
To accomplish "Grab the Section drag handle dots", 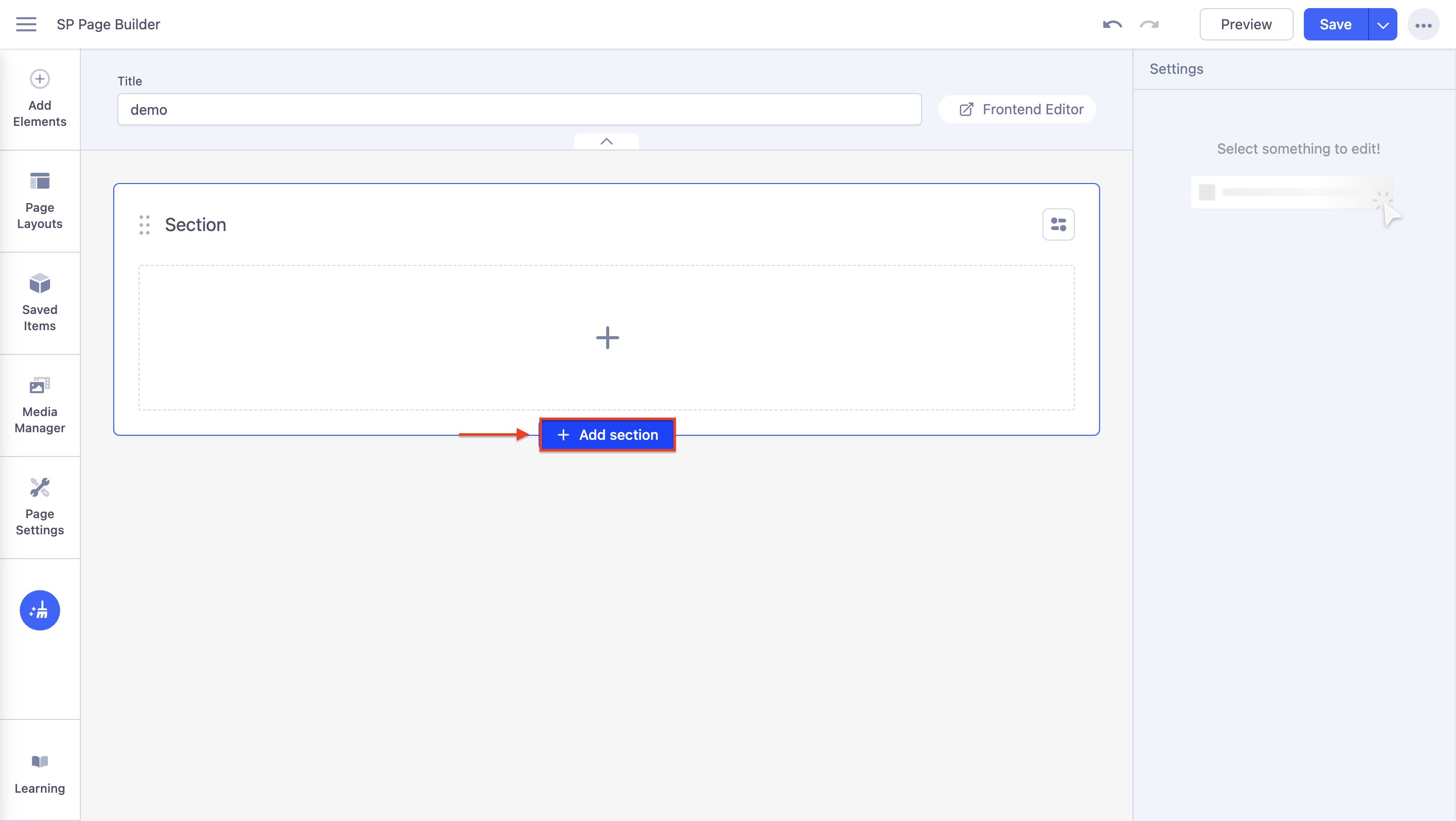I will (144, 225).
